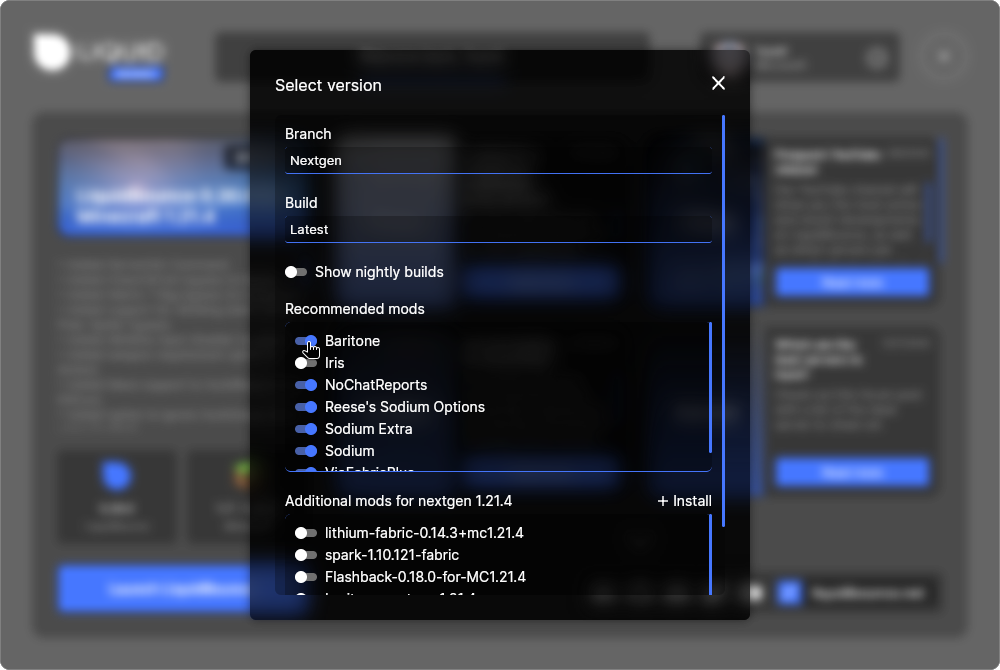Image resolution: width=1000 pixels, height=670 pixels.
Task: Disable the Sodium Extra mod
Action: (306, 429)
